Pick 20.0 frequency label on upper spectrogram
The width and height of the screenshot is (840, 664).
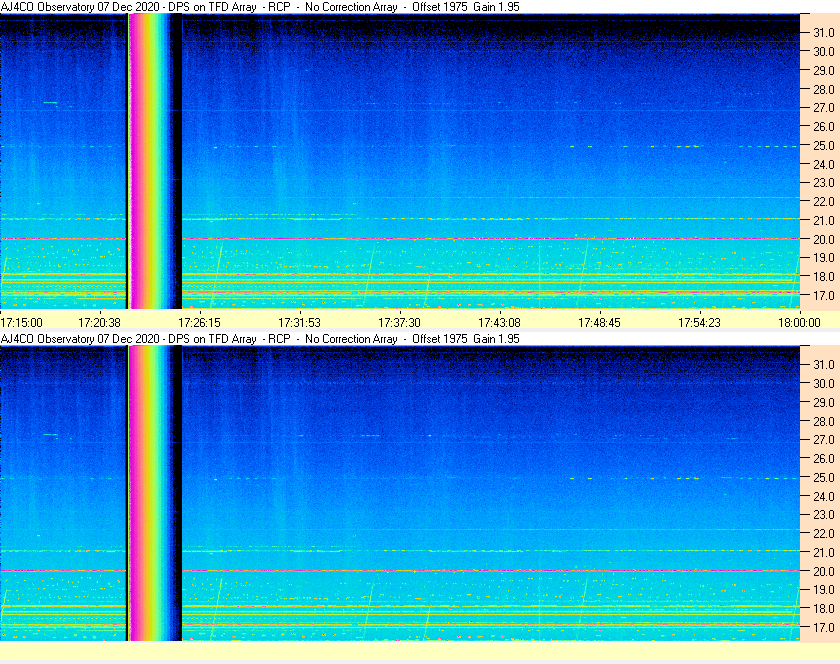pyautogui.click(x=824, y=239)
